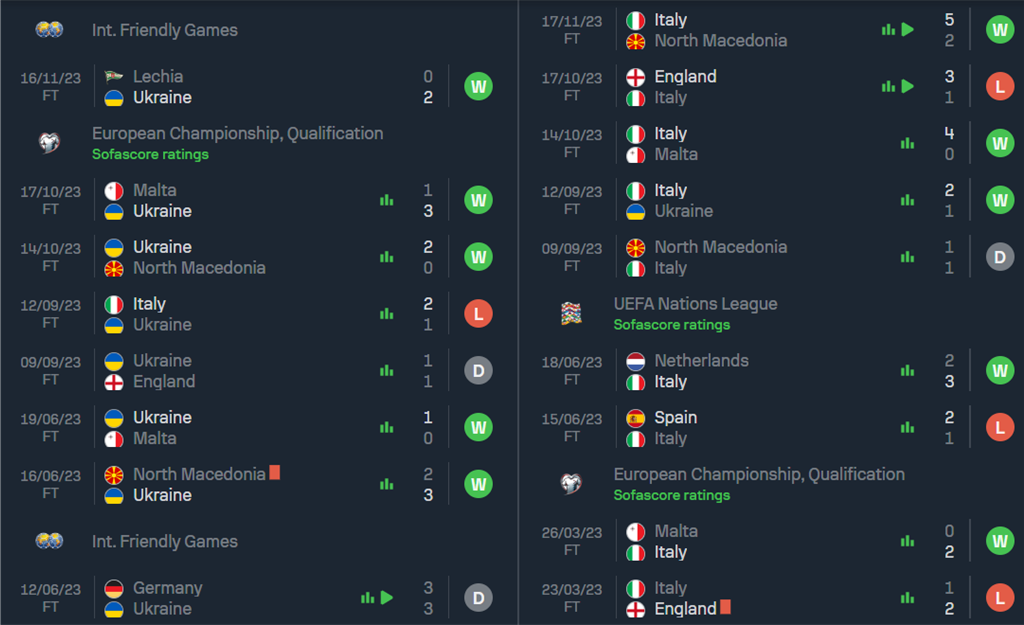Image resolution: width=1024 pixels, height=625 pixels.
Task: Play highlights for Italy vs North Macedonia 5-2
Action: pos(907,30)
